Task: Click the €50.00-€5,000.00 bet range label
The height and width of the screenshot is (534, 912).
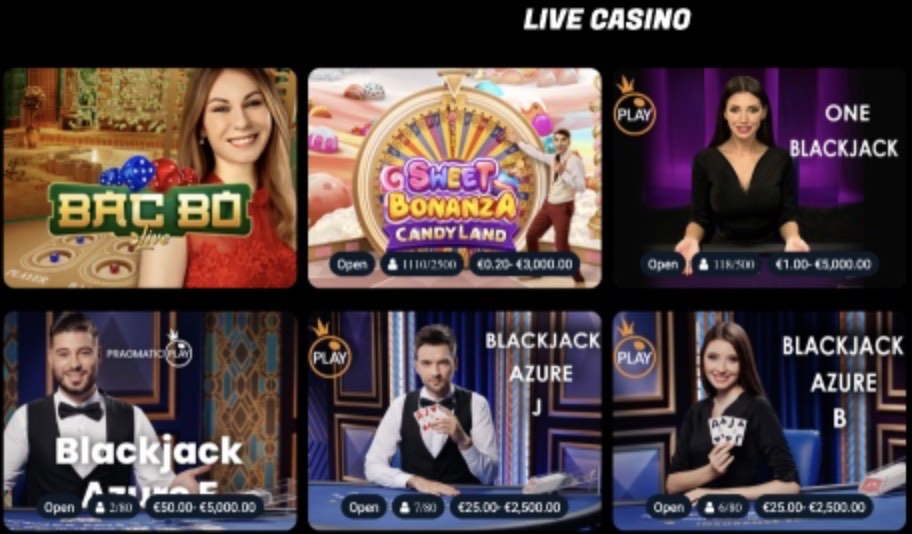Action: point(204,507)
